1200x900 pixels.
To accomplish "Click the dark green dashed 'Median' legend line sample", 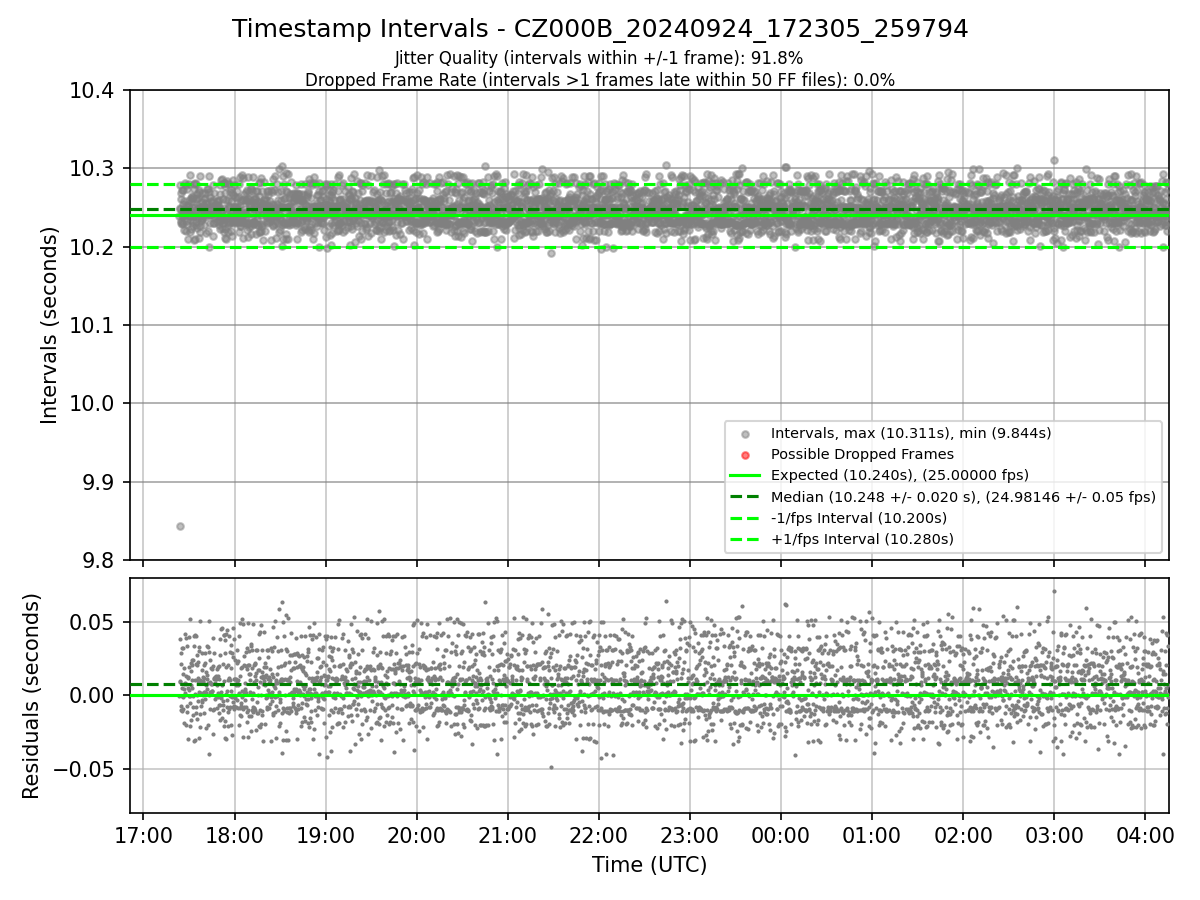I will click(x=745, y=497).
